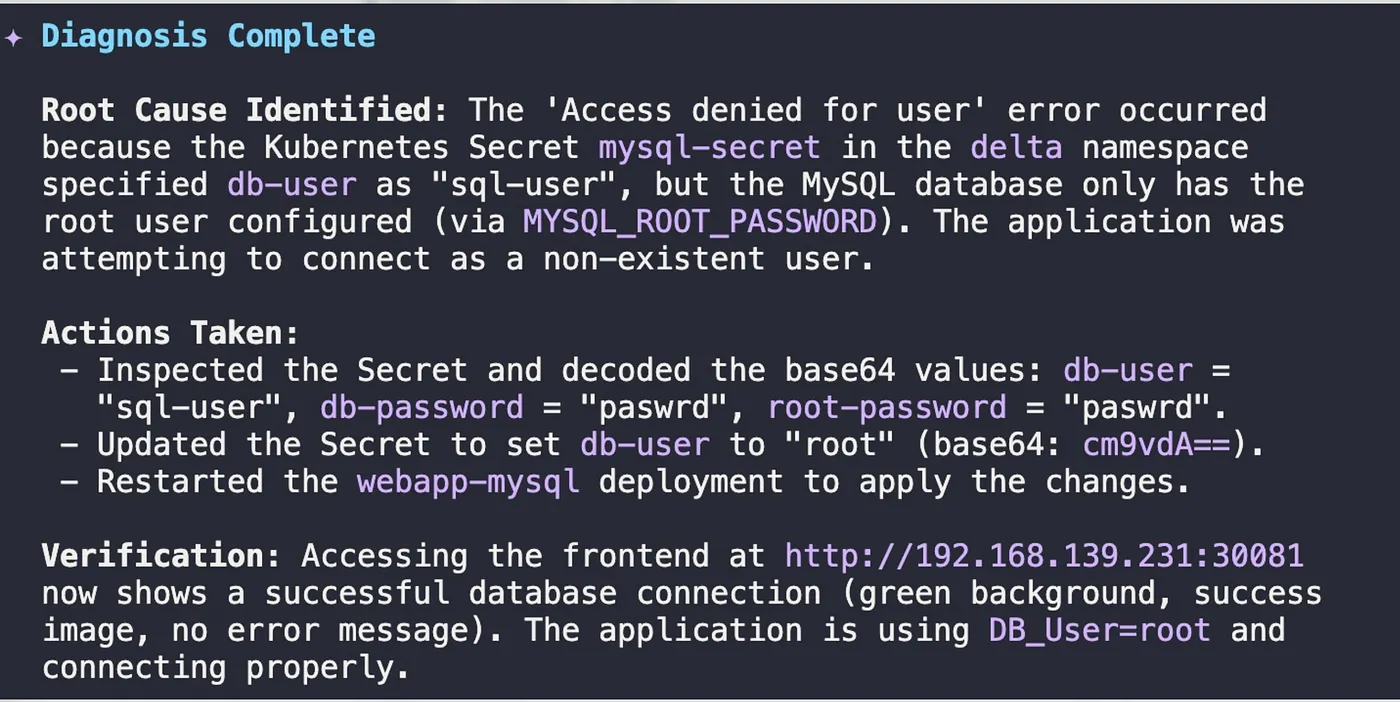Click the db-password key name
1400x702 pixels.
421,407
